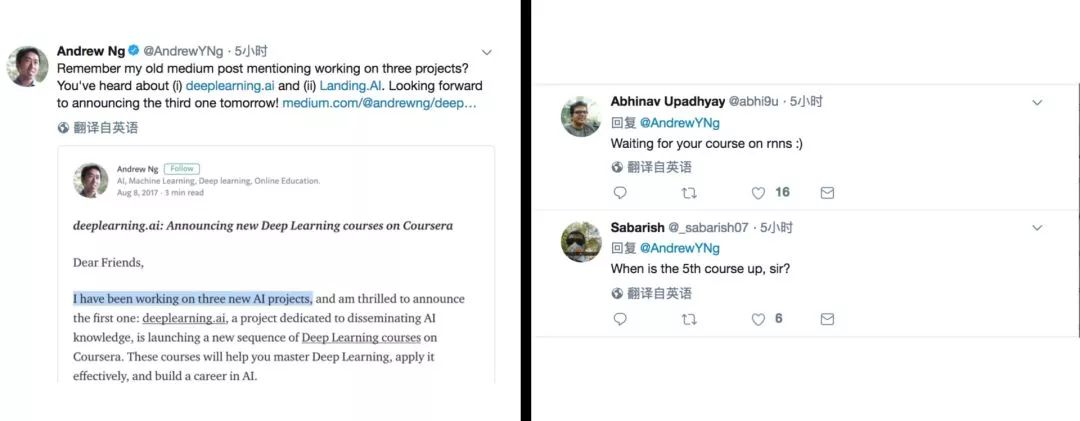Send Abhinav's tweet via direct message icon
This screenshot has width=1080, height=421.
tap(827, 192)
